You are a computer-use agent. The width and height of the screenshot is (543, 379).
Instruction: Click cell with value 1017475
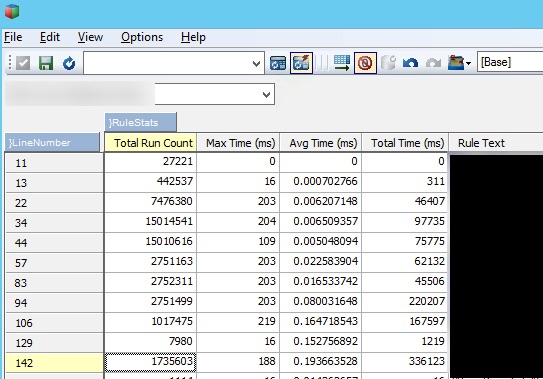point(151,322)
